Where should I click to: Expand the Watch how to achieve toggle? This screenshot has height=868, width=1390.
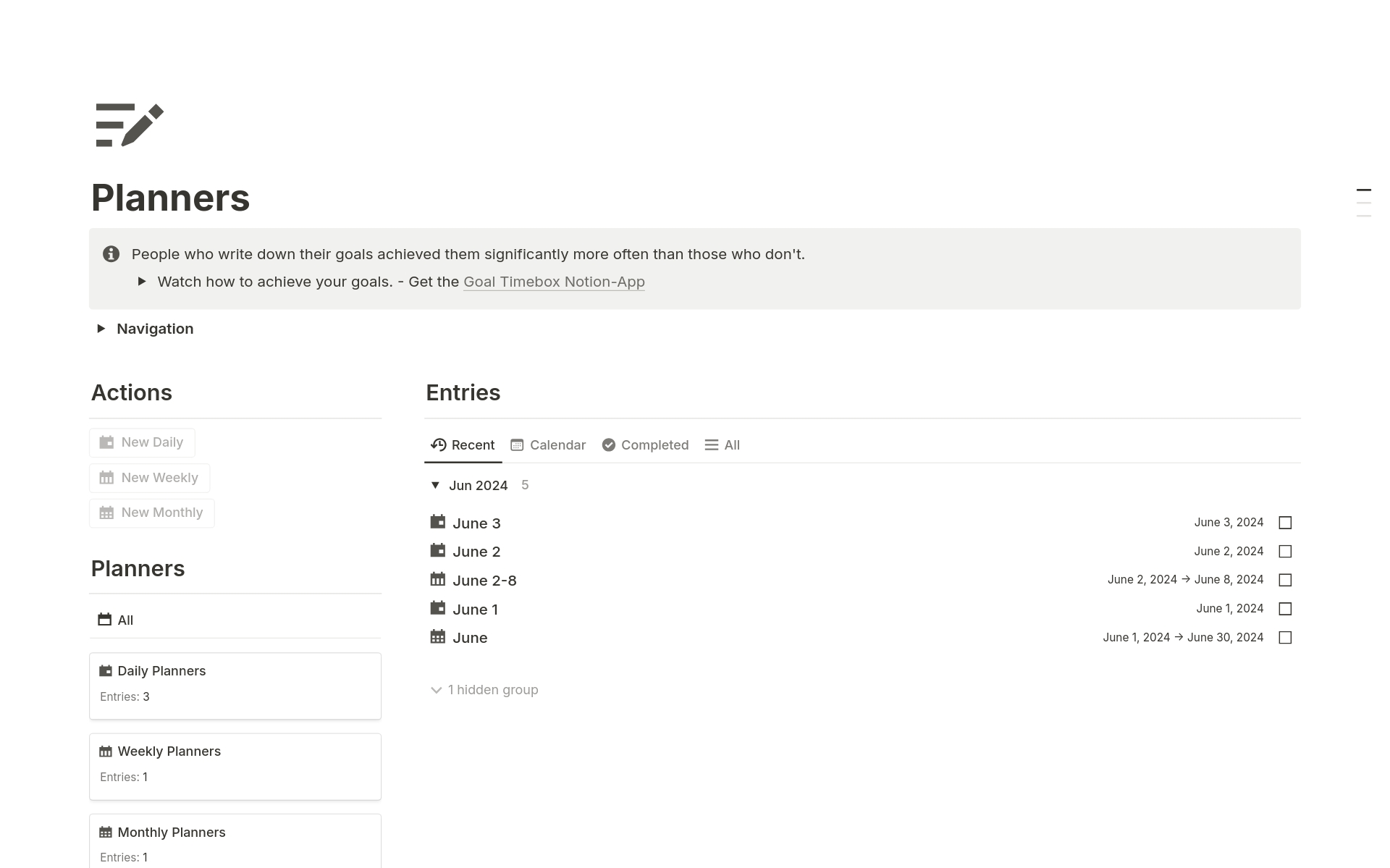coord(142,282)
